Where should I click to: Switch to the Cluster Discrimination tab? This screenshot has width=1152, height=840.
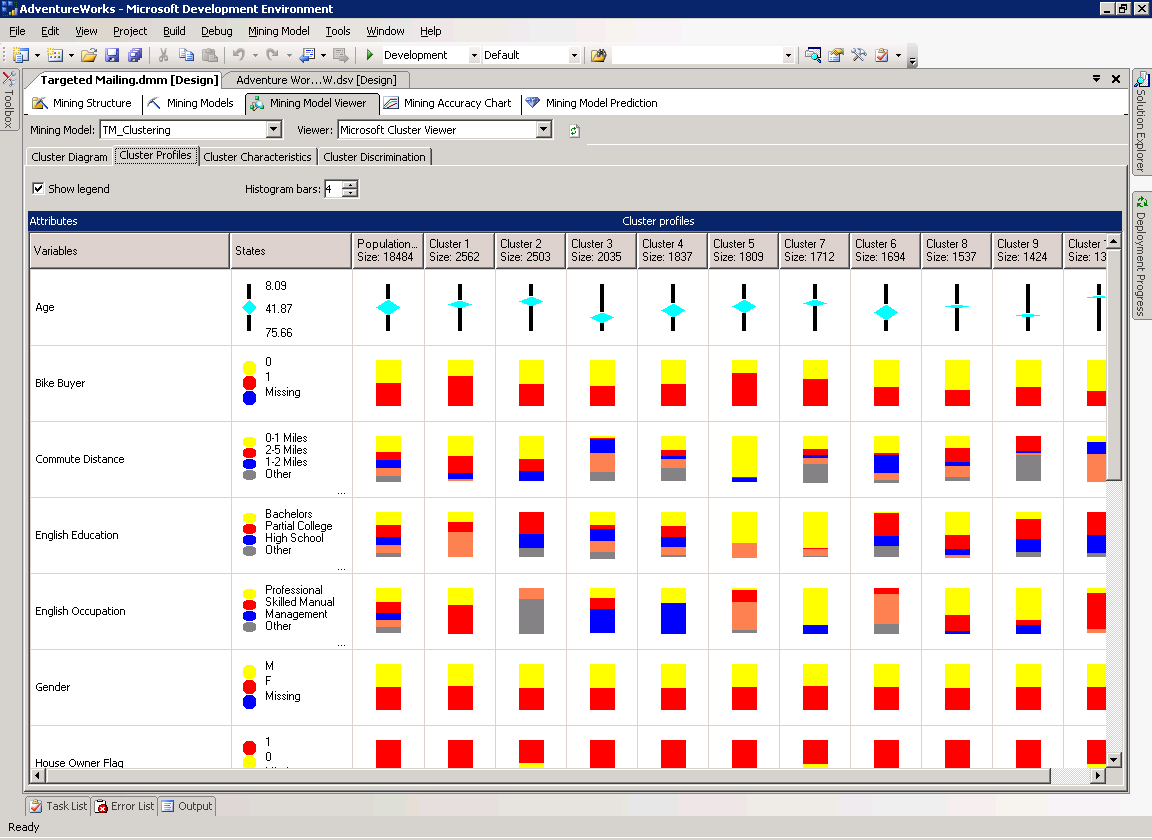(375, 157)
